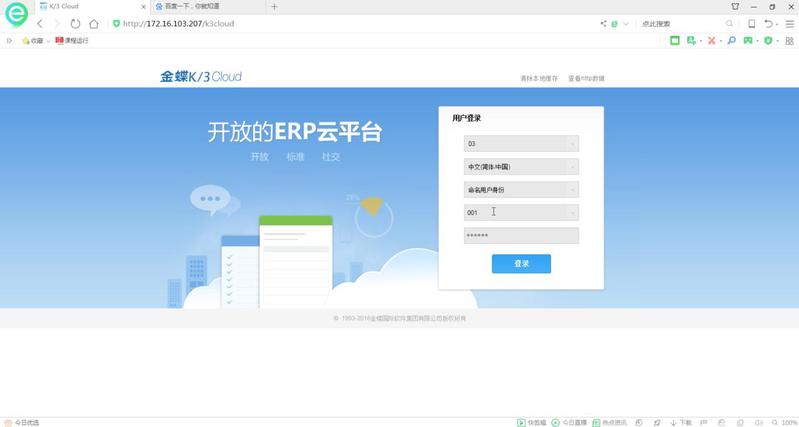Click the browser back arrow
The image size is (799, 427).
click(x=40, y=23)
